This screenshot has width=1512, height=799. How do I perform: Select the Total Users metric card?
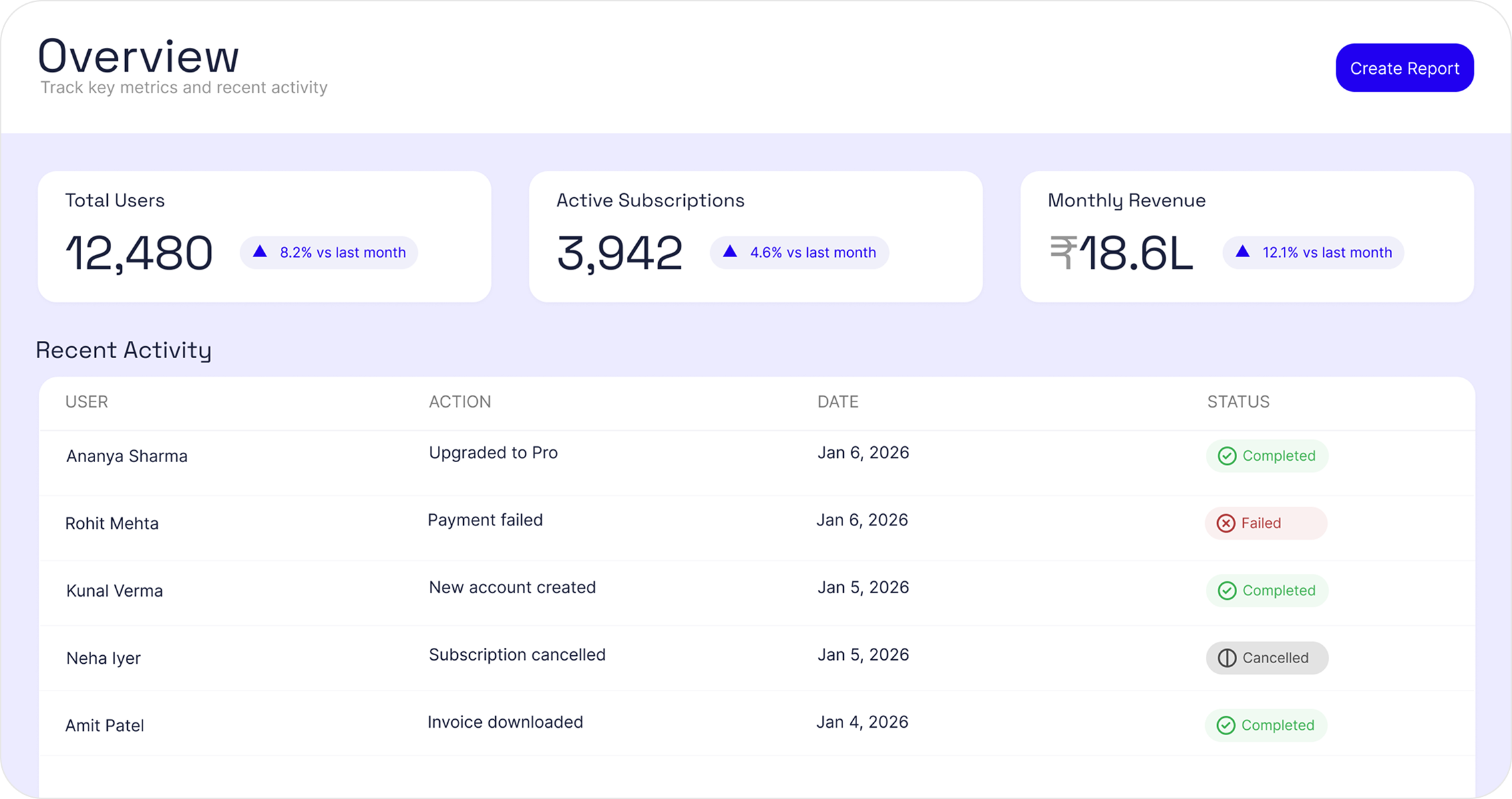[264, 236]
